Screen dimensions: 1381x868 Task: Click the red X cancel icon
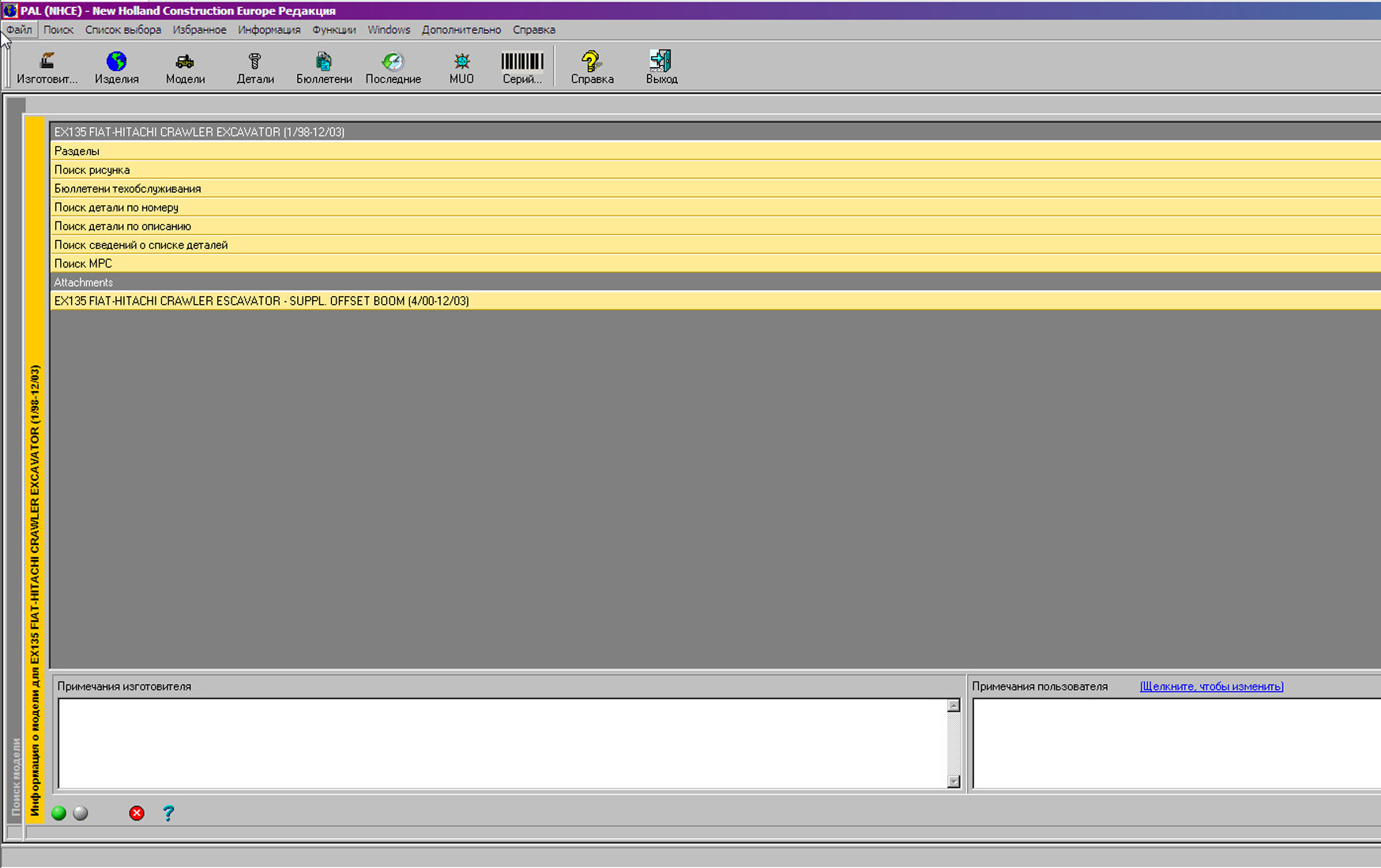tap(137, 813)
